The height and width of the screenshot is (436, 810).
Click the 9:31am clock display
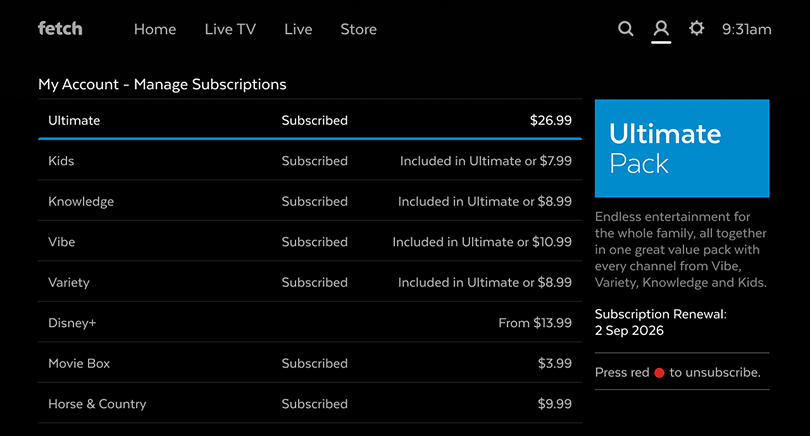(x=746, y=29)
